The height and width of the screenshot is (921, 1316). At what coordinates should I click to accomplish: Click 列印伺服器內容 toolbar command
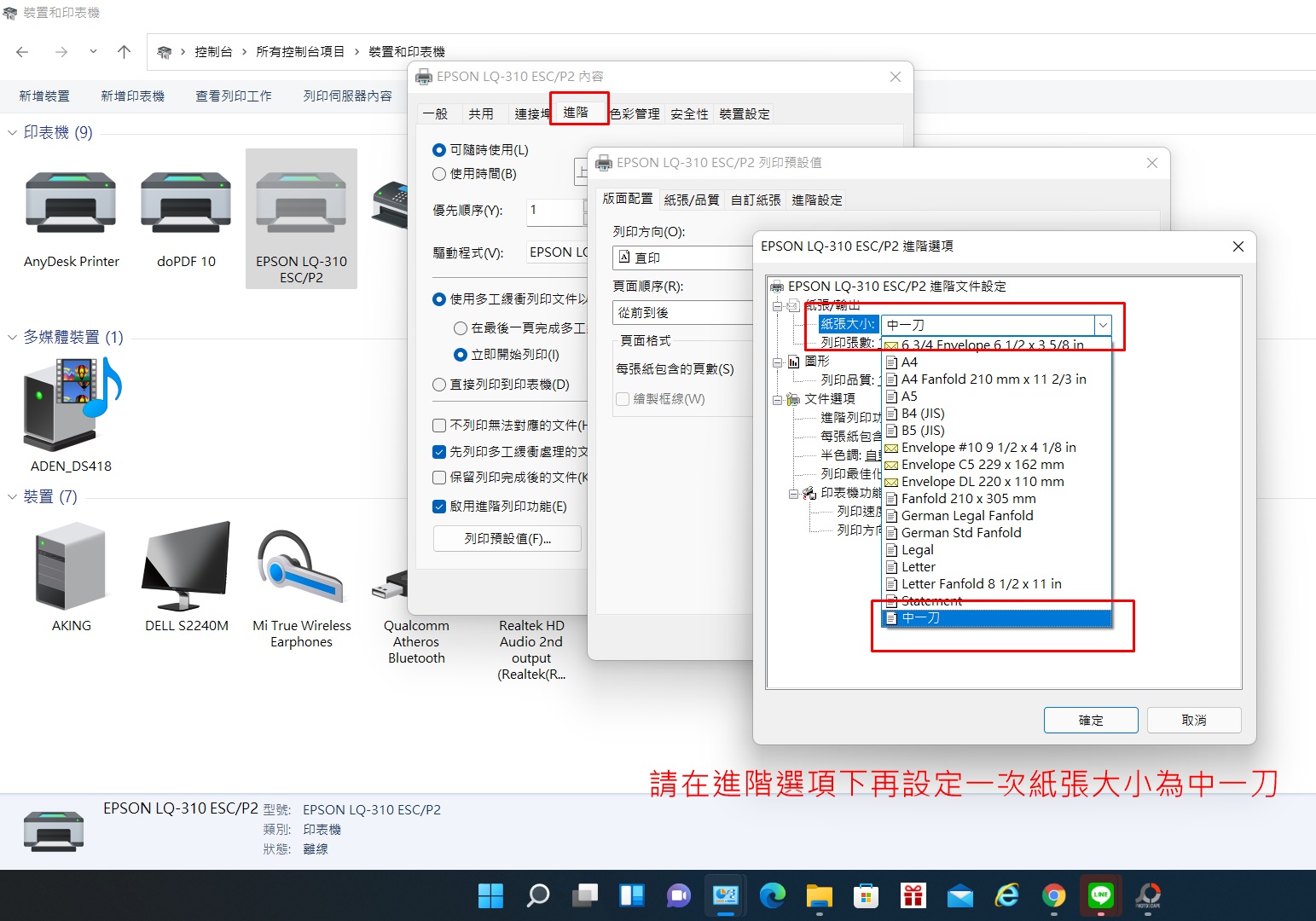pyautogui.click(x=348, y=96)
